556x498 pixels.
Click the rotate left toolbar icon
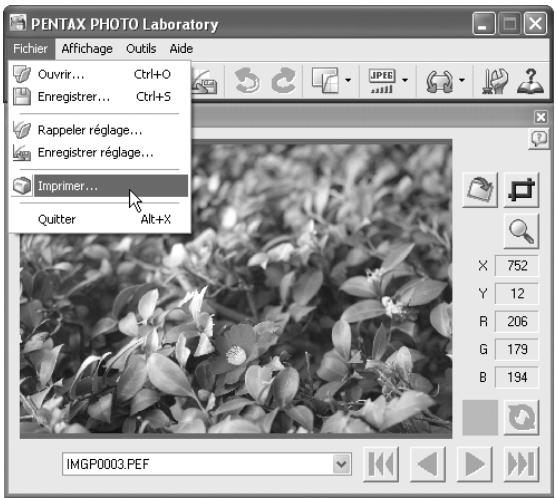247,81
